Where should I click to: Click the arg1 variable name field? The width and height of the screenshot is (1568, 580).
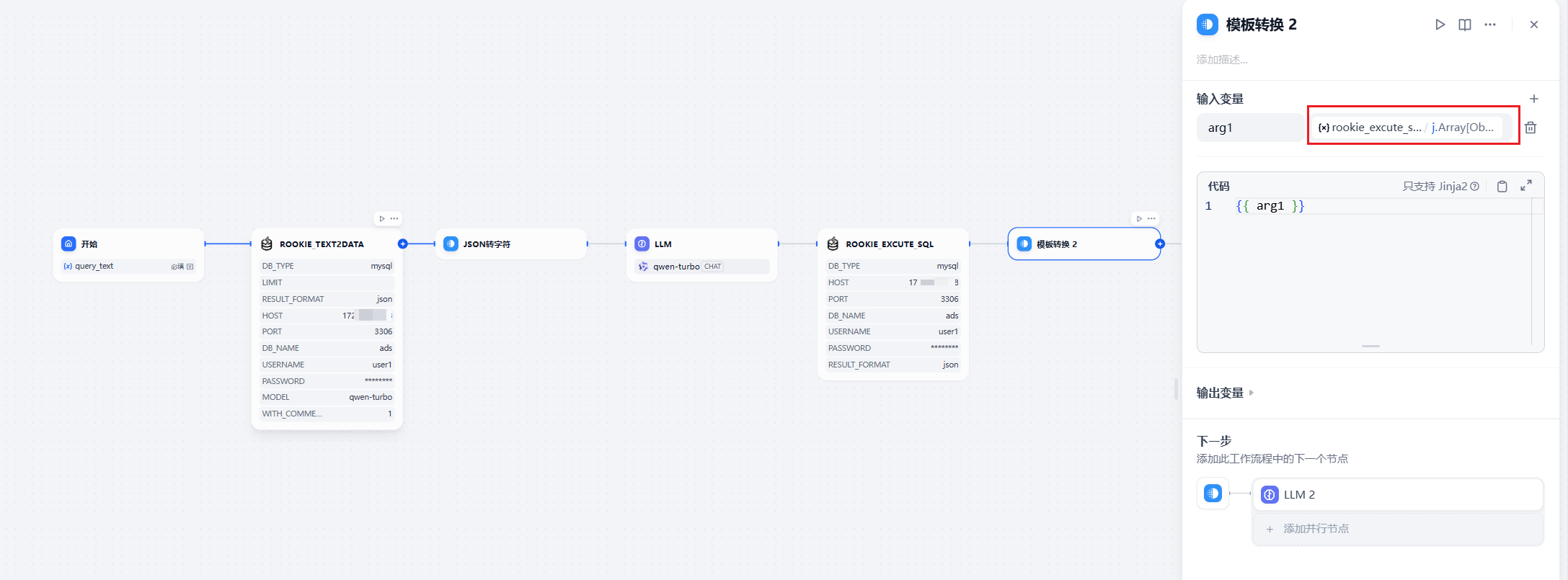(x=1250, y=127)
